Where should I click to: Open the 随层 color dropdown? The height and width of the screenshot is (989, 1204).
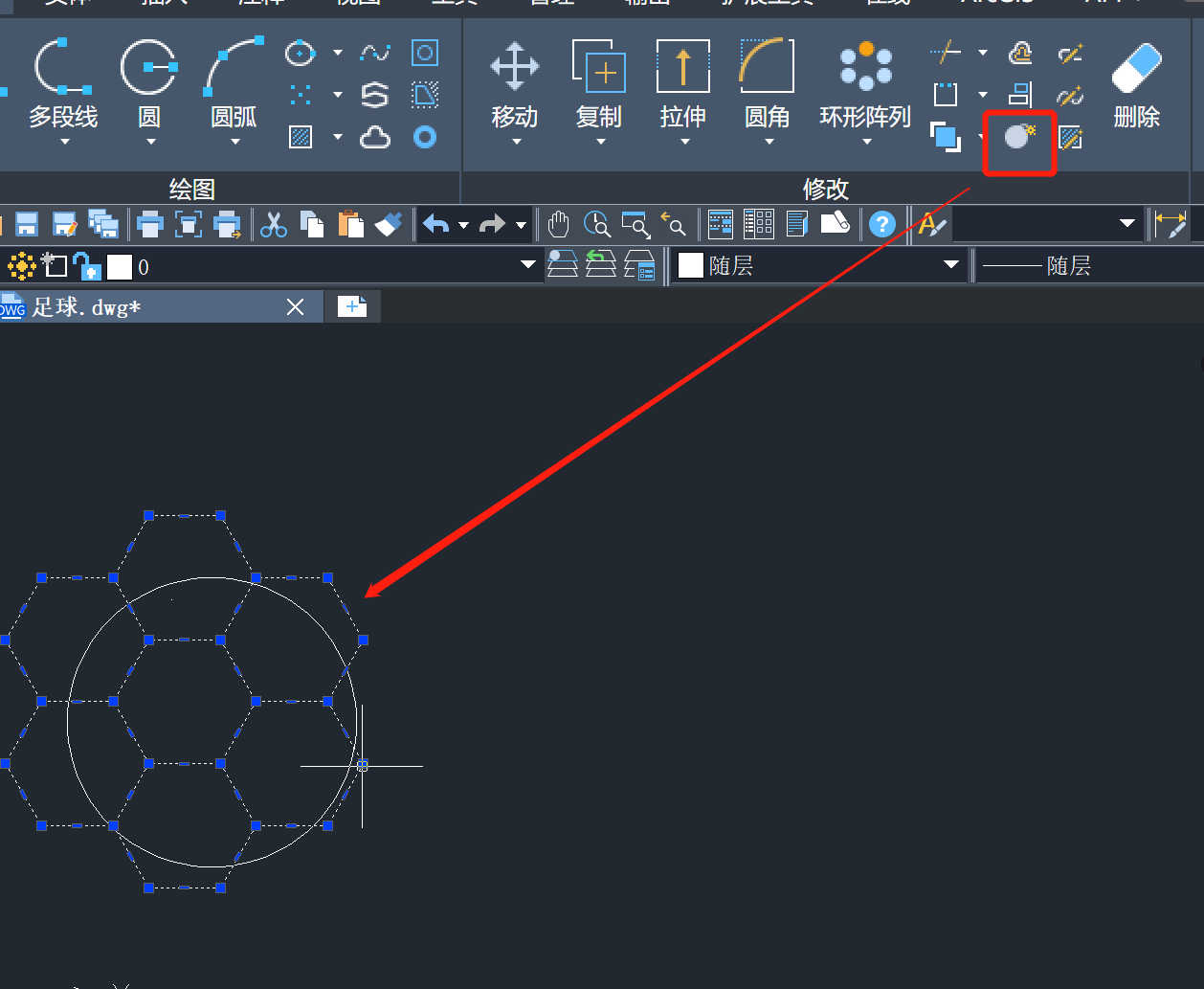click(x=950, y=264)
